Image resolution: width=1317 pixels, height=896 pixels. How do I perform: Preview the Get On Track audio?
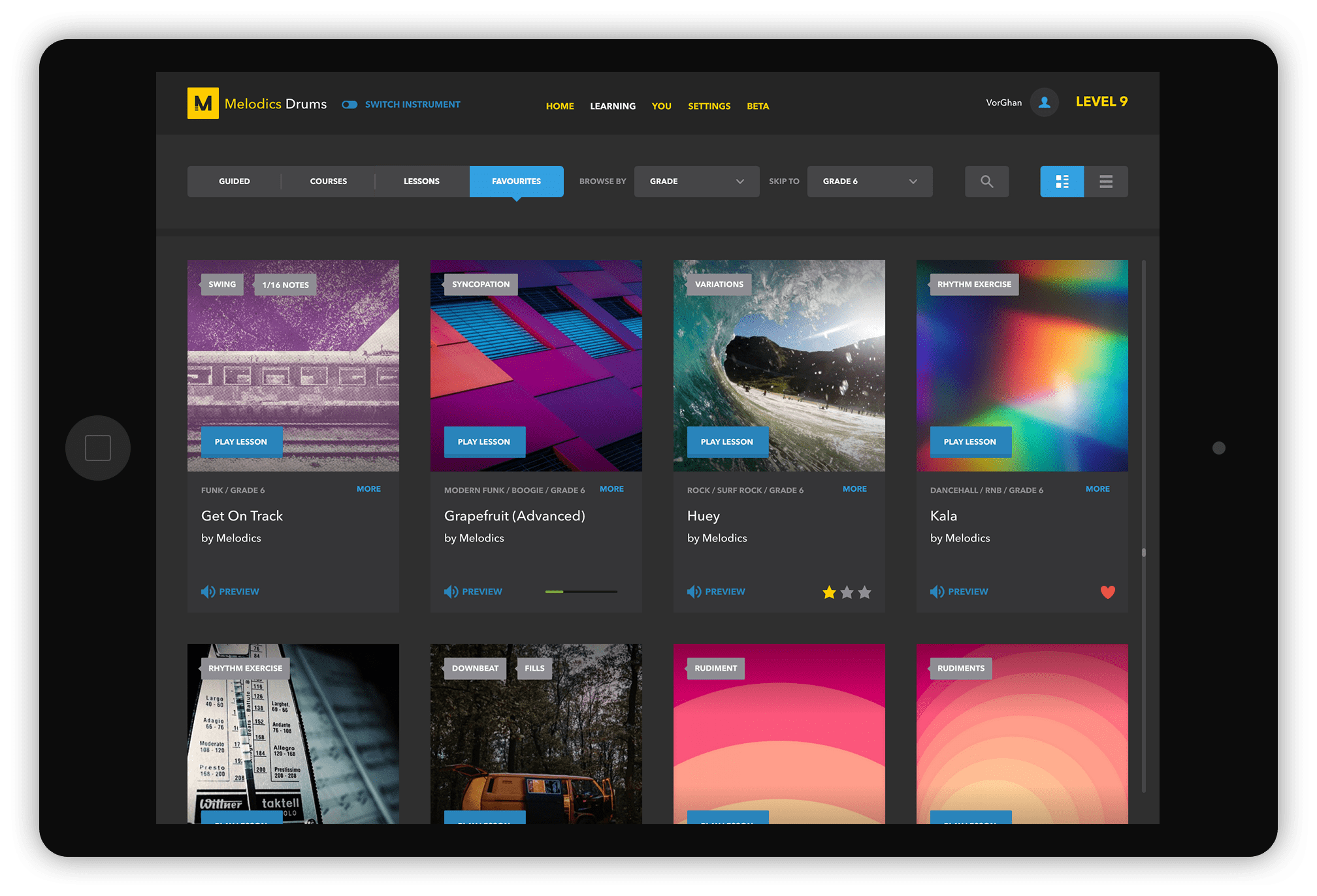pos(230,591)
